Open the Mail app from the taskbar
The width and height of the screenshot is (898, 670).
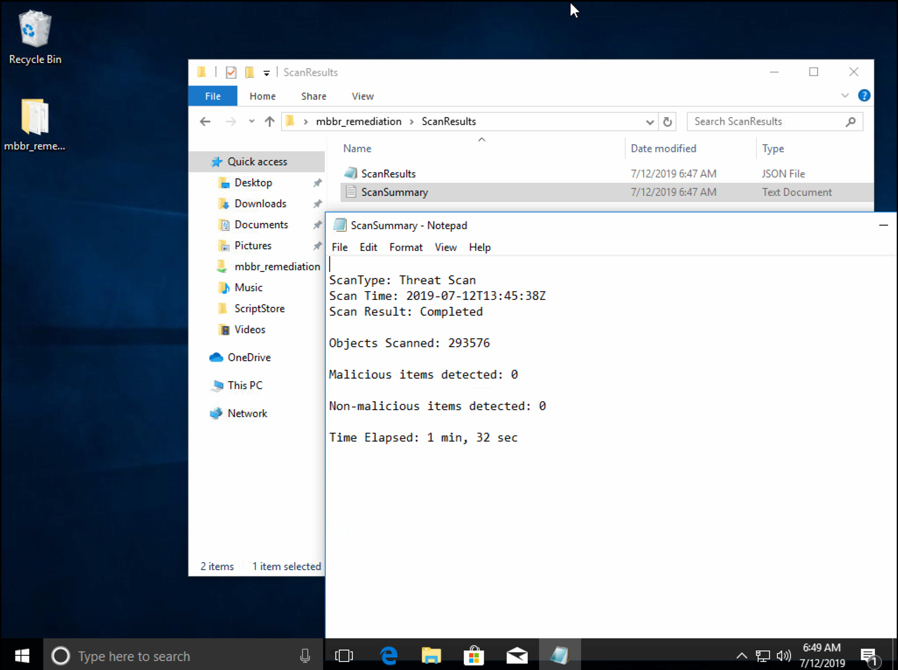[x=517, y=656]
